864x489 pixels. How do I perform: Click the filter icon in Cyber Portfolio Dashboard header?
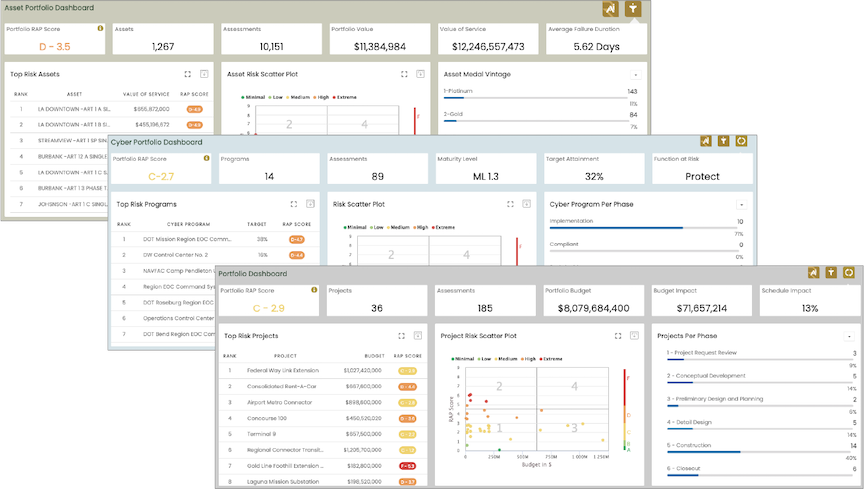coord(723,141)
